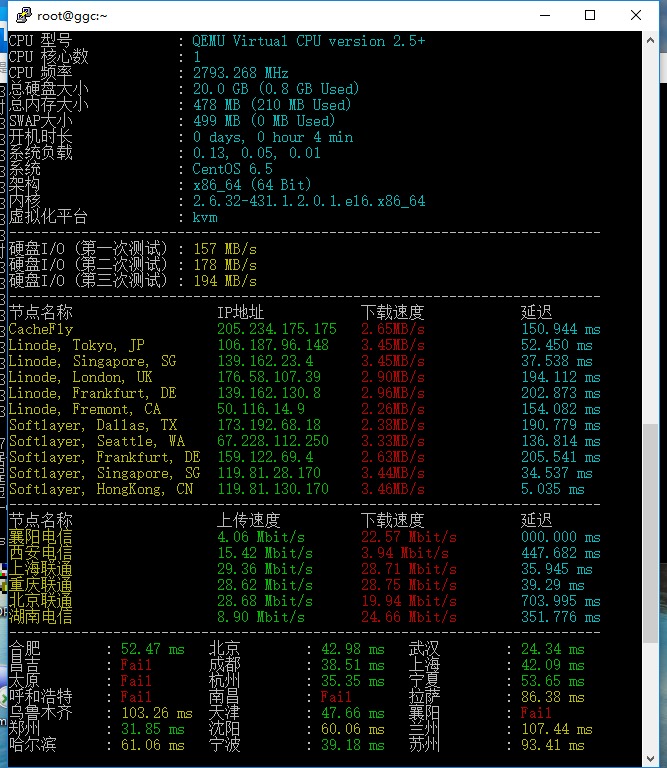667x768 pixels.
Task: Click the memory value 478 MB (210 MB Used)
Action: tap(272, 105)
